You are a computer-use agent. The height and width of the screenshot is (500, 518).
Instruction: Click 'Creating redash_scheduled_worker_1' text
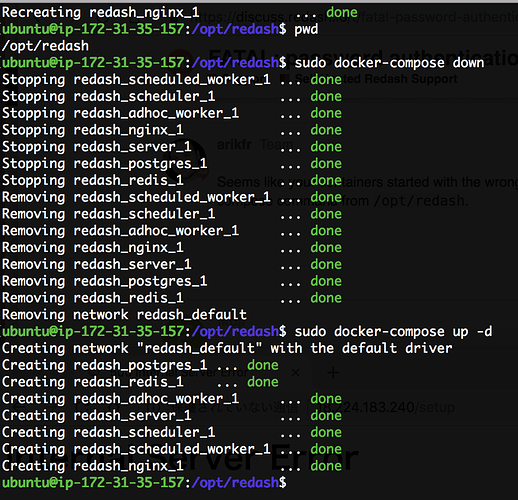136,449
